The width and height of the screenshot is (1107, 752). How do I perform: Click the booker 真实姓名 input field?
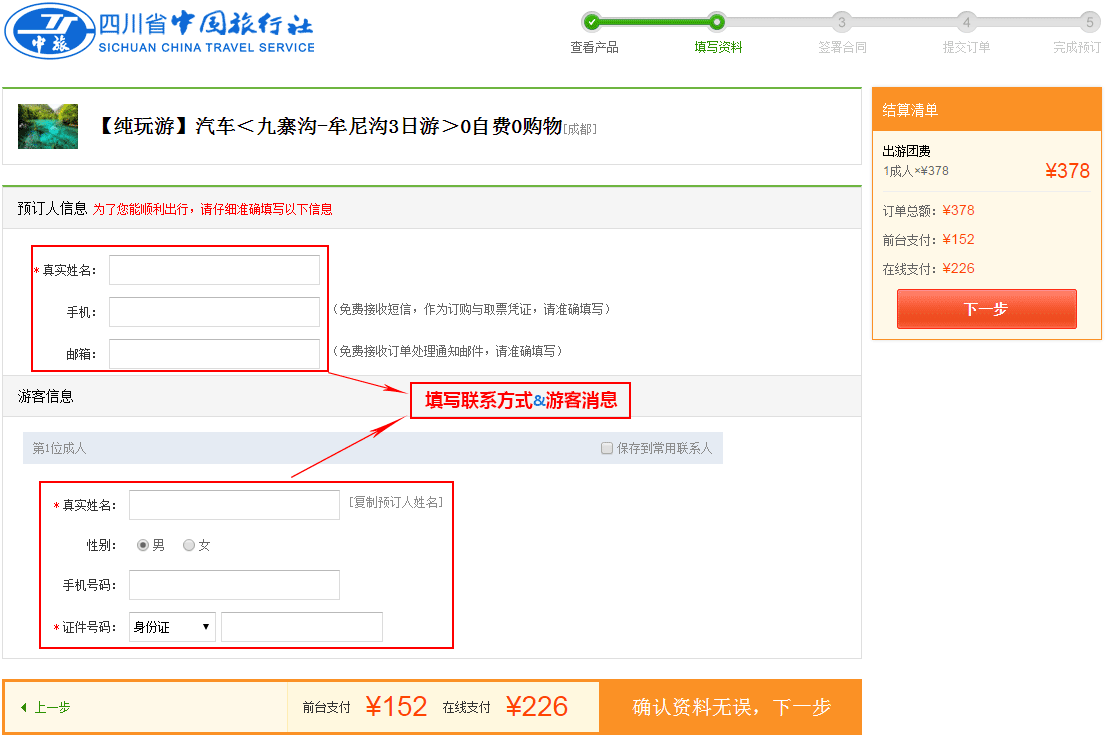click(x=214, y=270)
